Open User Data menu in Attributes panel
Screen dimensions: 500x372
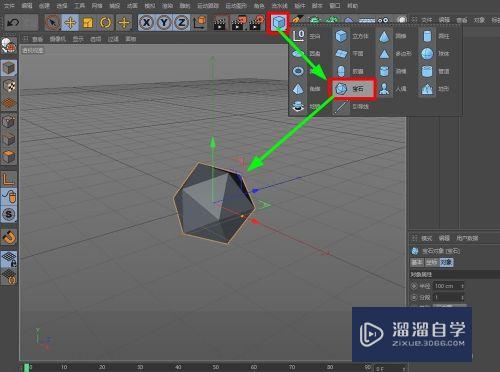point(467,238)
